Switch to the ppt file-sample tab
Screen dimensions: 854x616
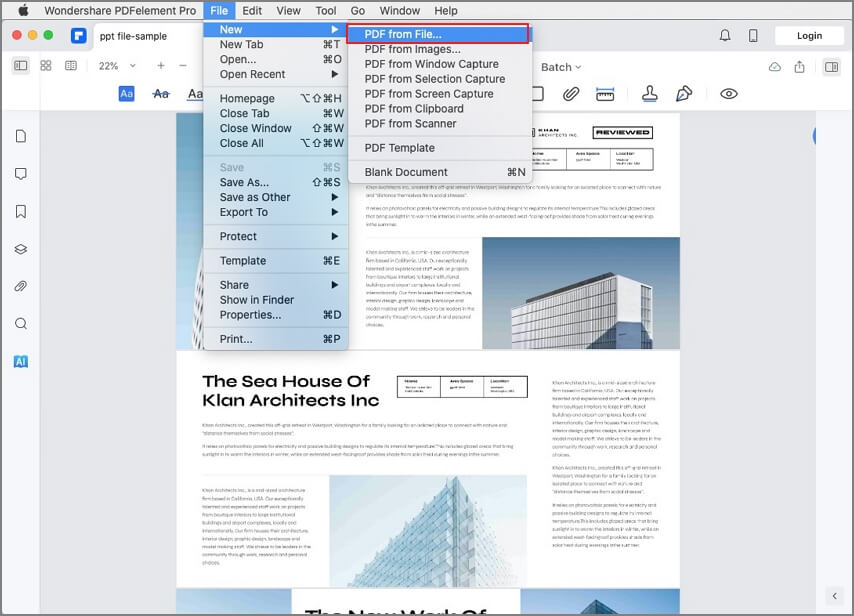[x=133, y=36]
